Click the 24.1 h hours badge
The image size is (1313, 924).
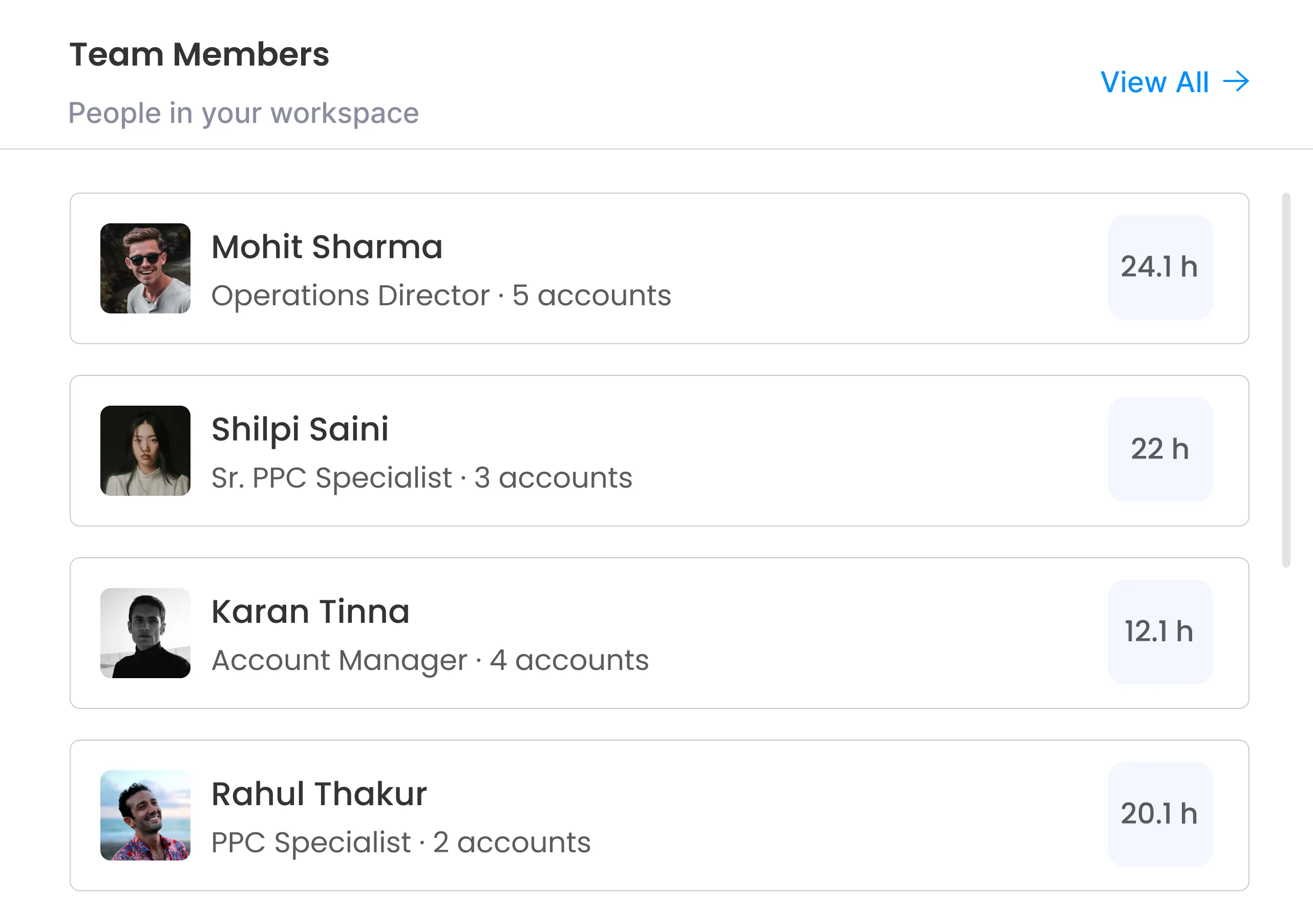1160,267
